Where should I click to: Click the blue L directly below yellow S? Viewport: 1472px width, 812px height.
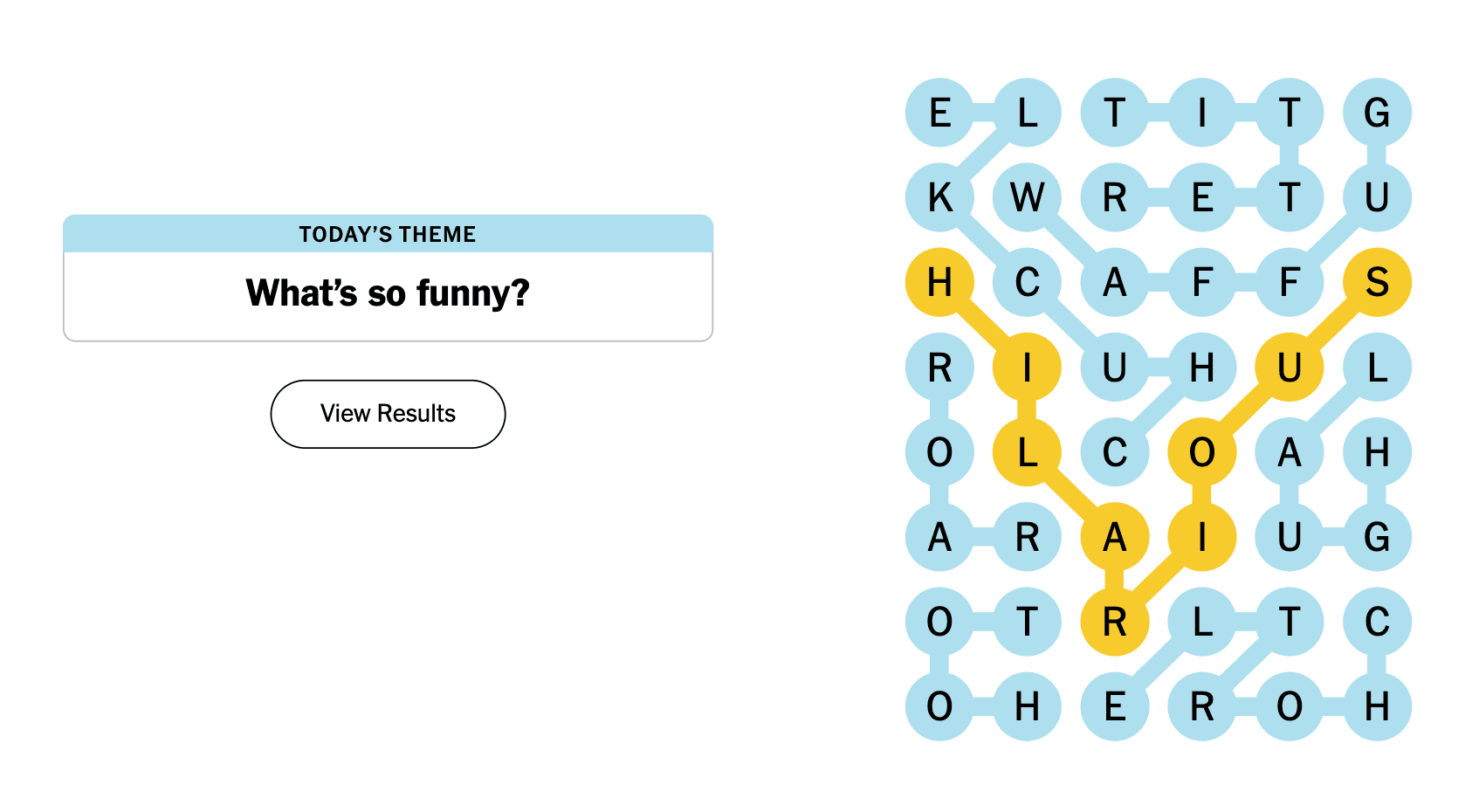click(x=1377, y=368)
